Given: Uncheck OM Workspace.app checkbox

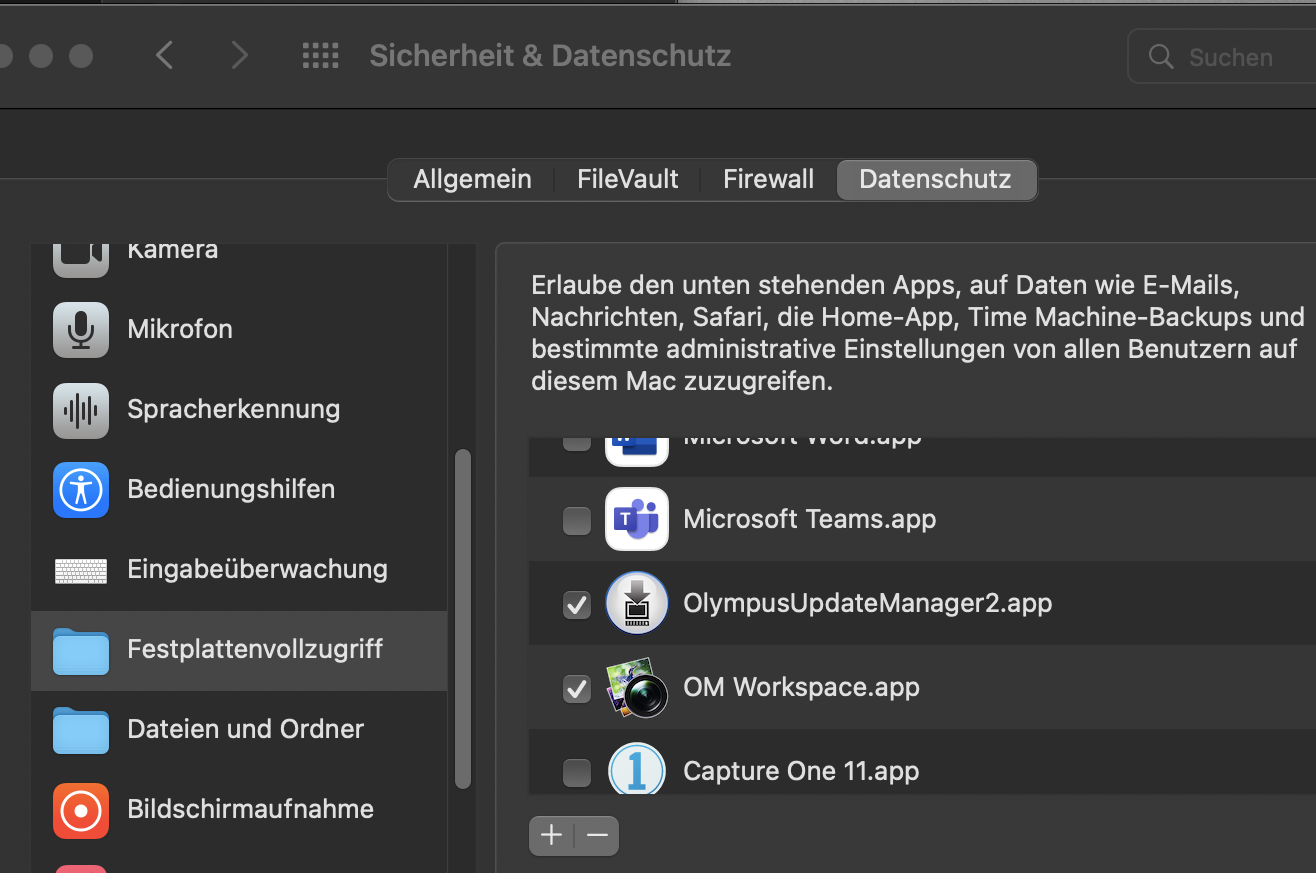Looking at the screenshot, I should click(577, 688).
